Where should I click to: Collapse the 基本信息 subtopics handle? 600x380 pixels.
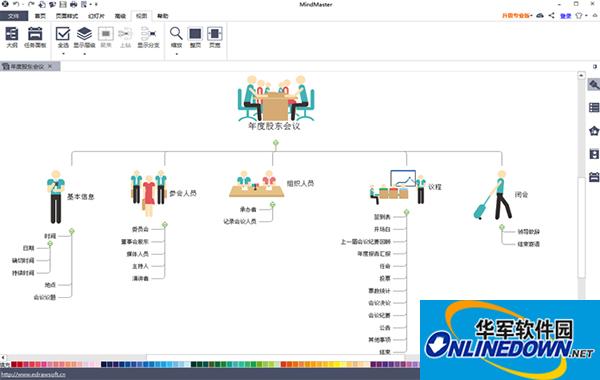click(72, 231)
